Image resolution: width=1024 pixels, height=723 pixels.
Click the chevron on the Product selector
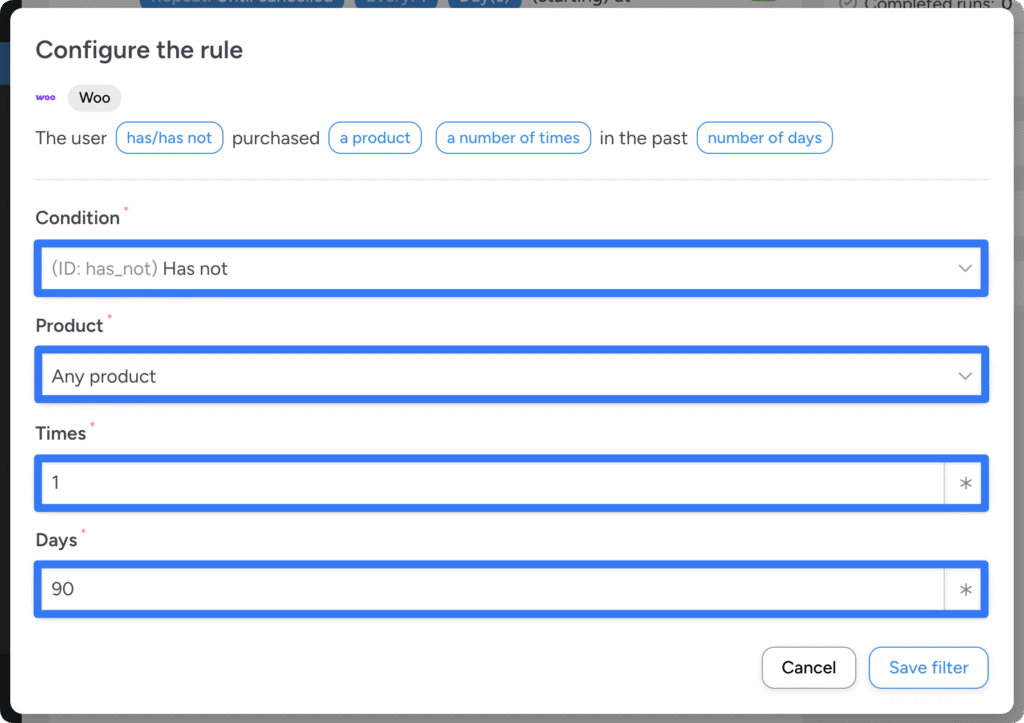click(x=964, y=375)
